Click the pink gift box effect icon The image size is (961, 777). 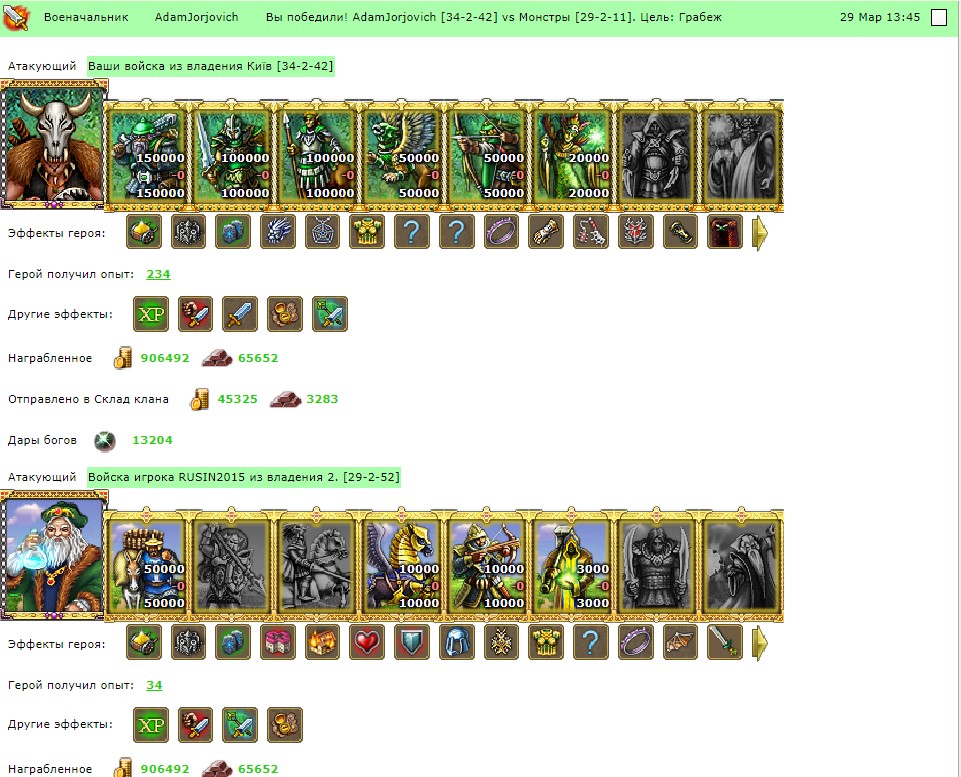278,642
